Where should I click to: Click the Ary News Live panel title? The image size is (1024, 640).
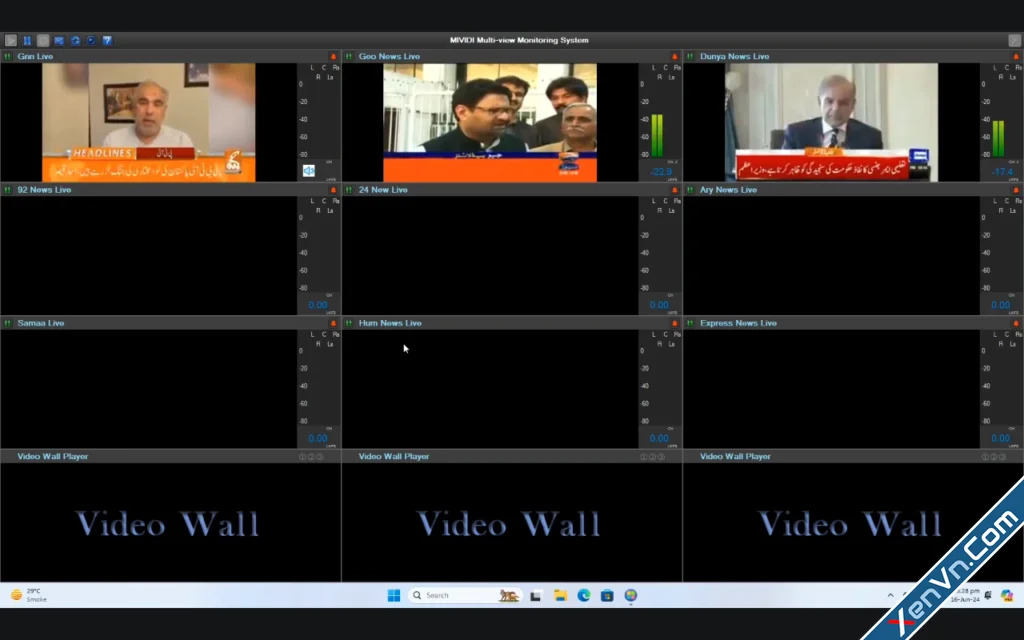(729, 190)
